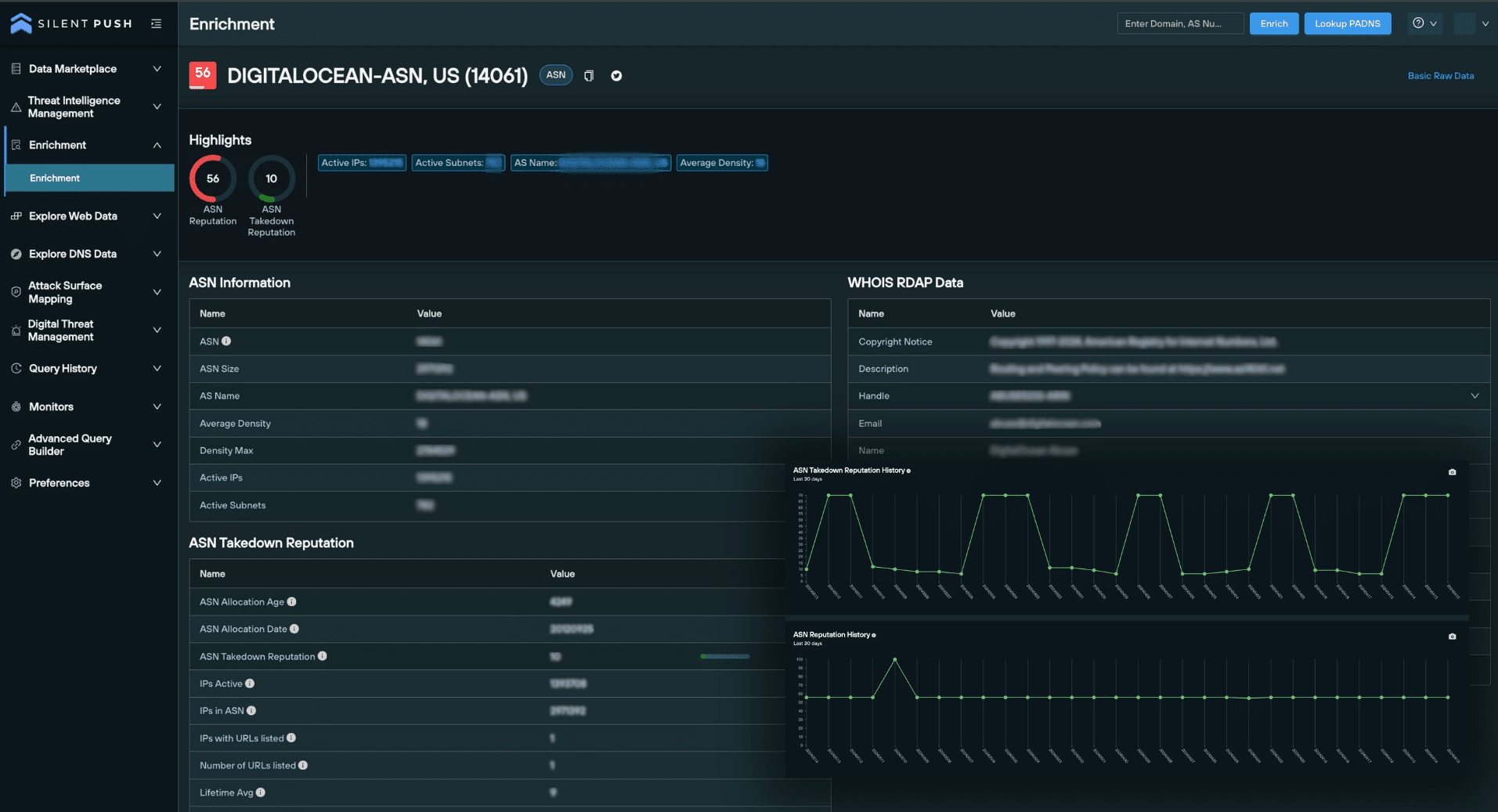This screenshot has height=812, width=1498.
Task: Click the red 56 score badge
Action: 203,75
